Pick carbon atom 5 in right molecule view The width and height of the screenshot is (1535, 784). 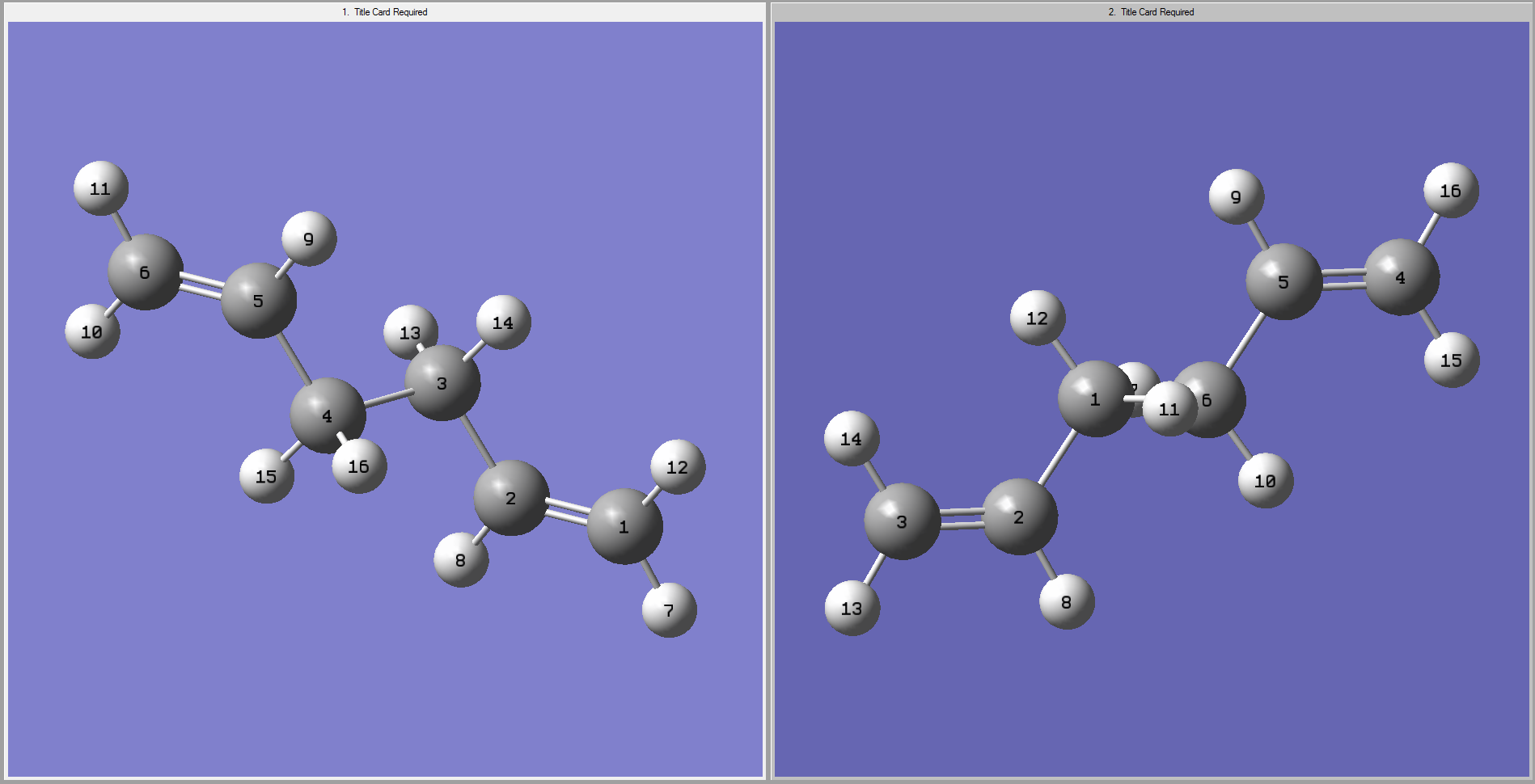[1283, 282]
